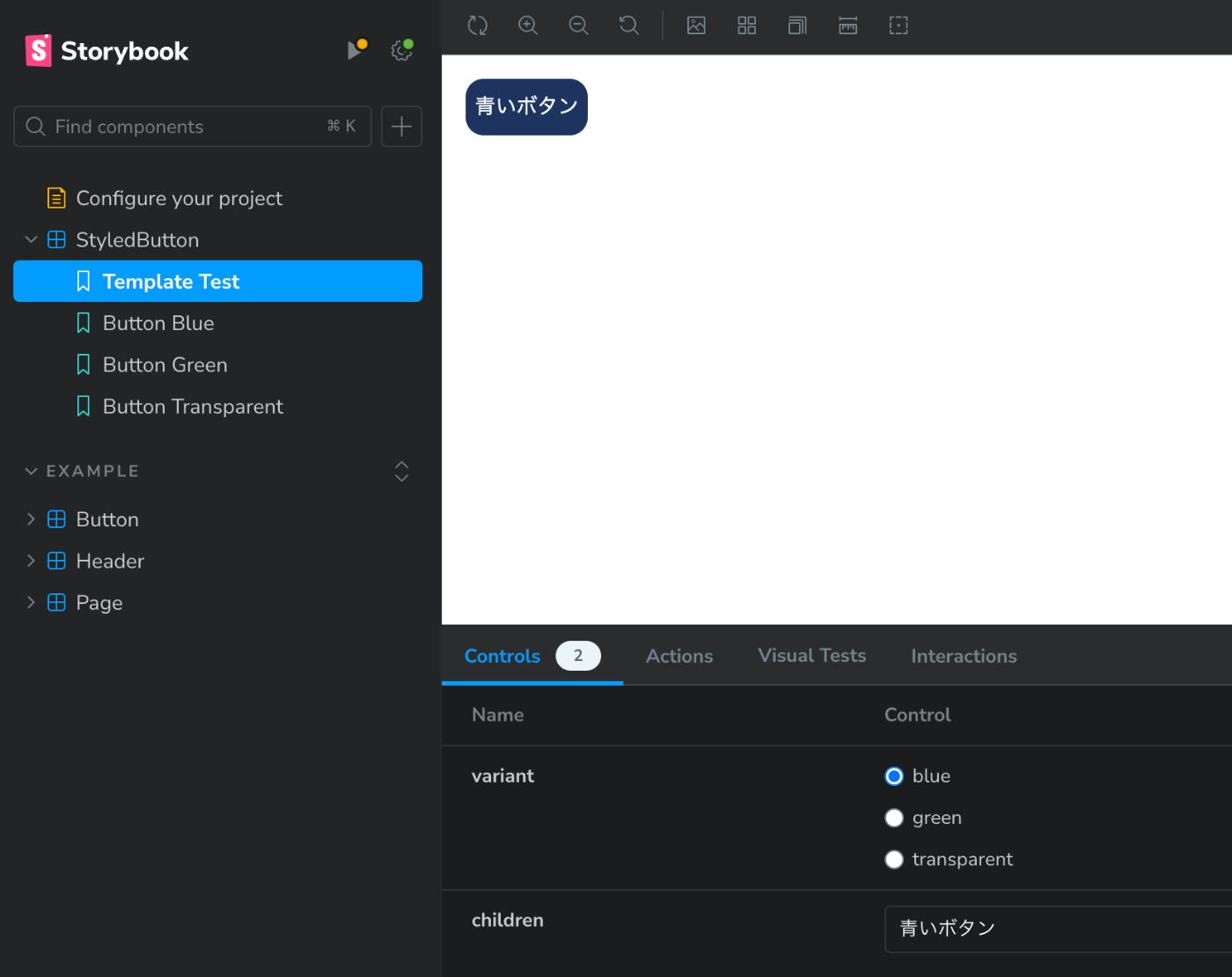
Task: Select the transparent variant radio
Action: (894, 859)
